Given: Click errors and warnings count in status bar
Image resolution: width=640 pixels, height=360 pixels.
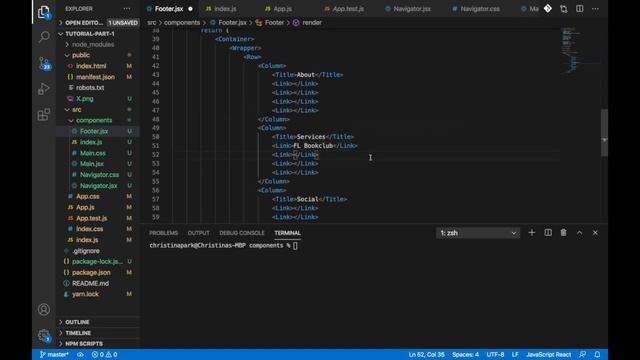Looking at the screenshot, I should coord(104,354).
